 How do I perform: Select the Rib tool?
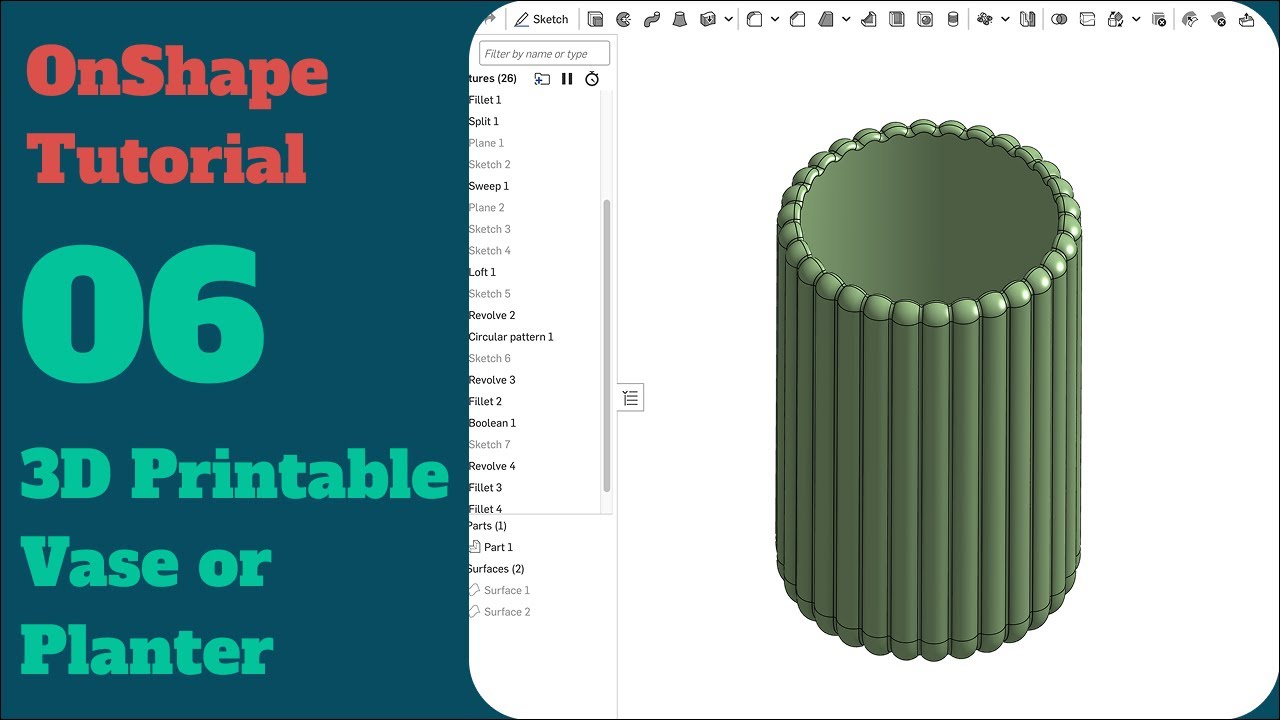point(868,19)
